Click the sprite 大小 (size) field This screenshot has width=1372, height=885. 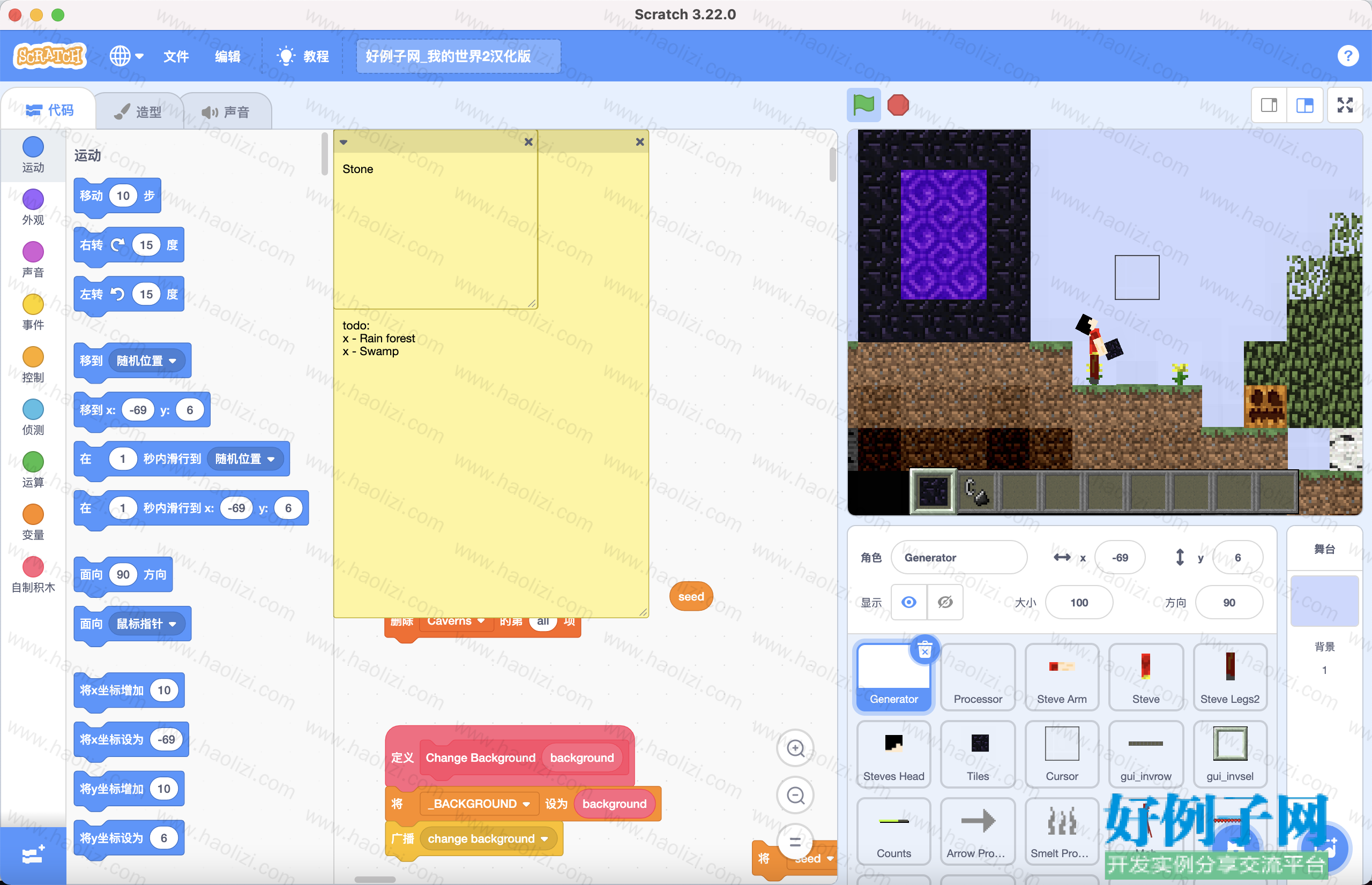[x=1079, y=602]
